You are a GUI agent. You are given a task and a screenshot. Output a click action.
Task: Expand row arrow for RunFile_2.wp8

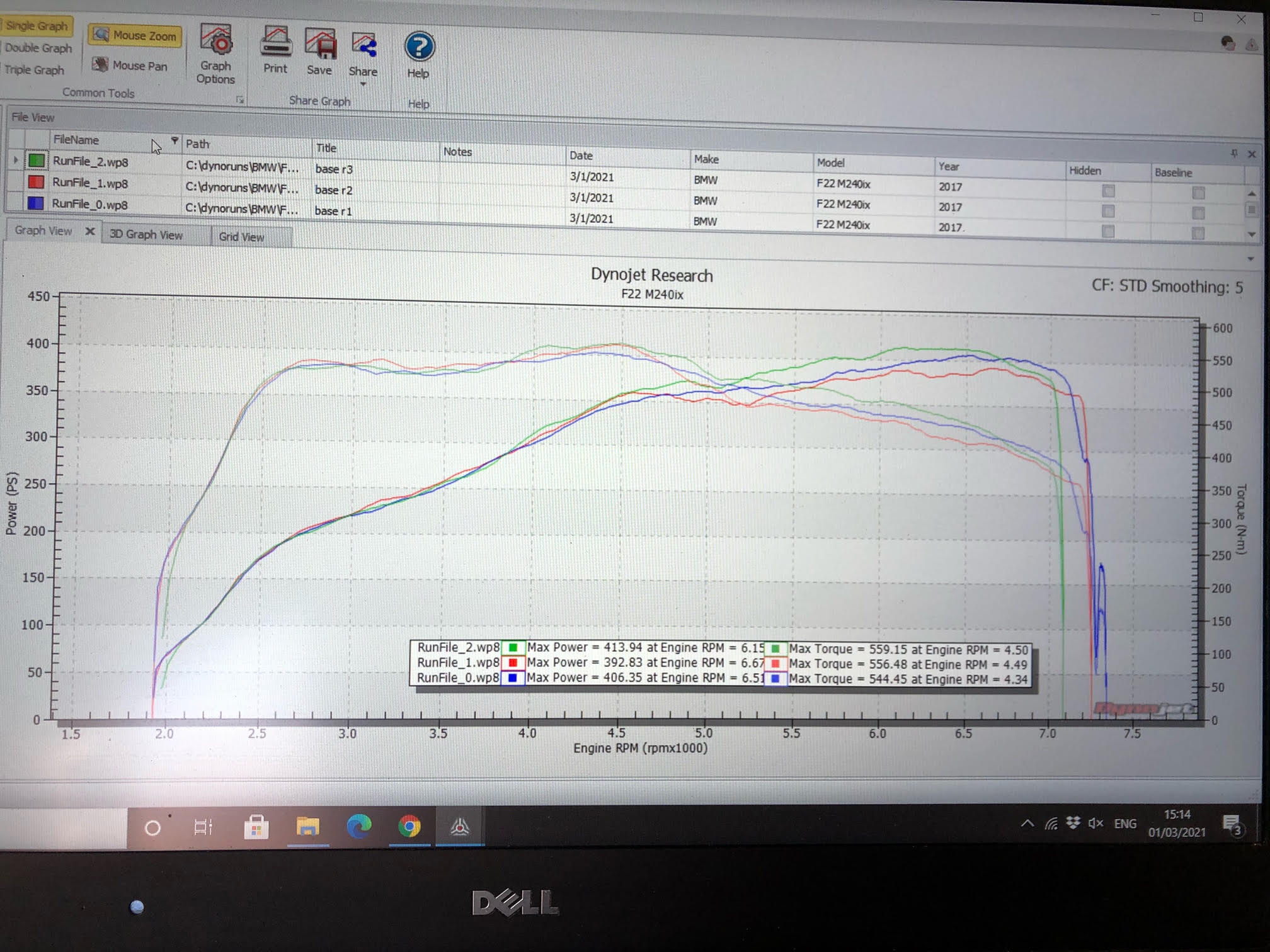[x=16, y=160]
